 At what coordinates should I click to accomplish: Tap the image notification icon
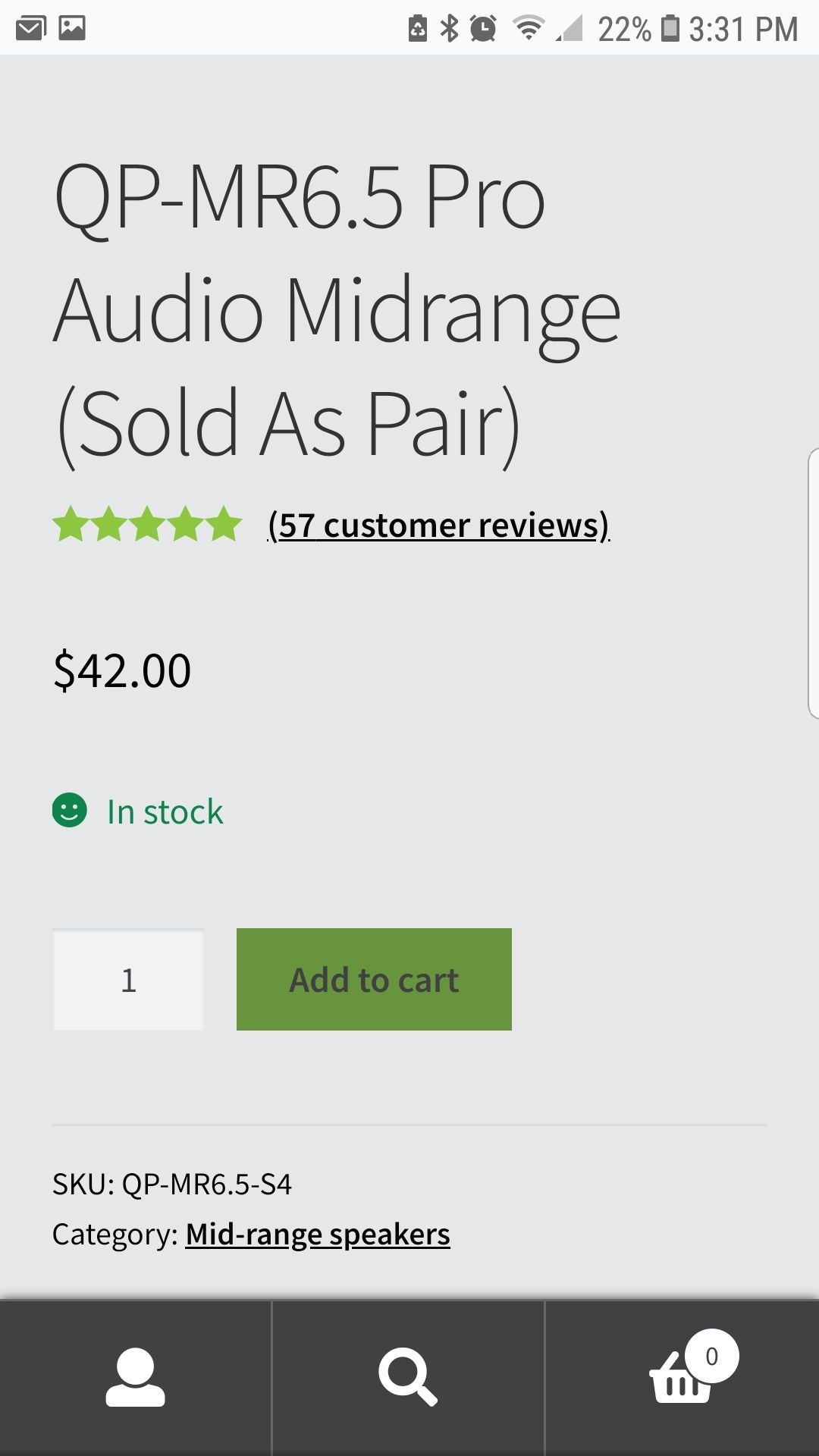click(72, 29)
